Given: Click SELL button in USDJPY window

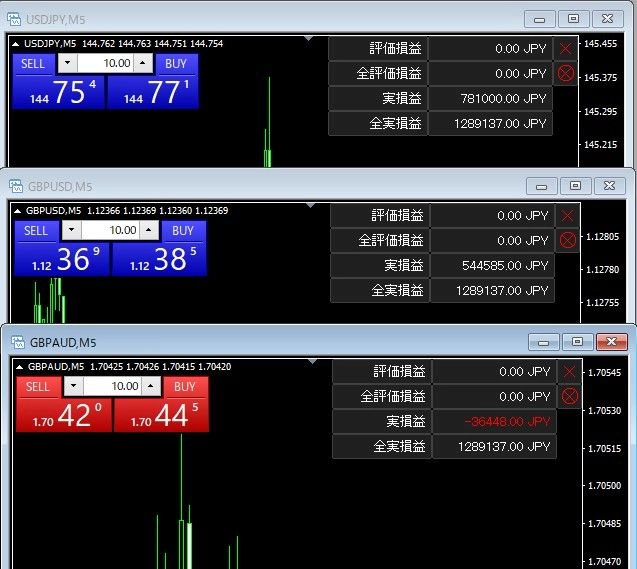Looking at the screenshot, I should tap(33, 64).
